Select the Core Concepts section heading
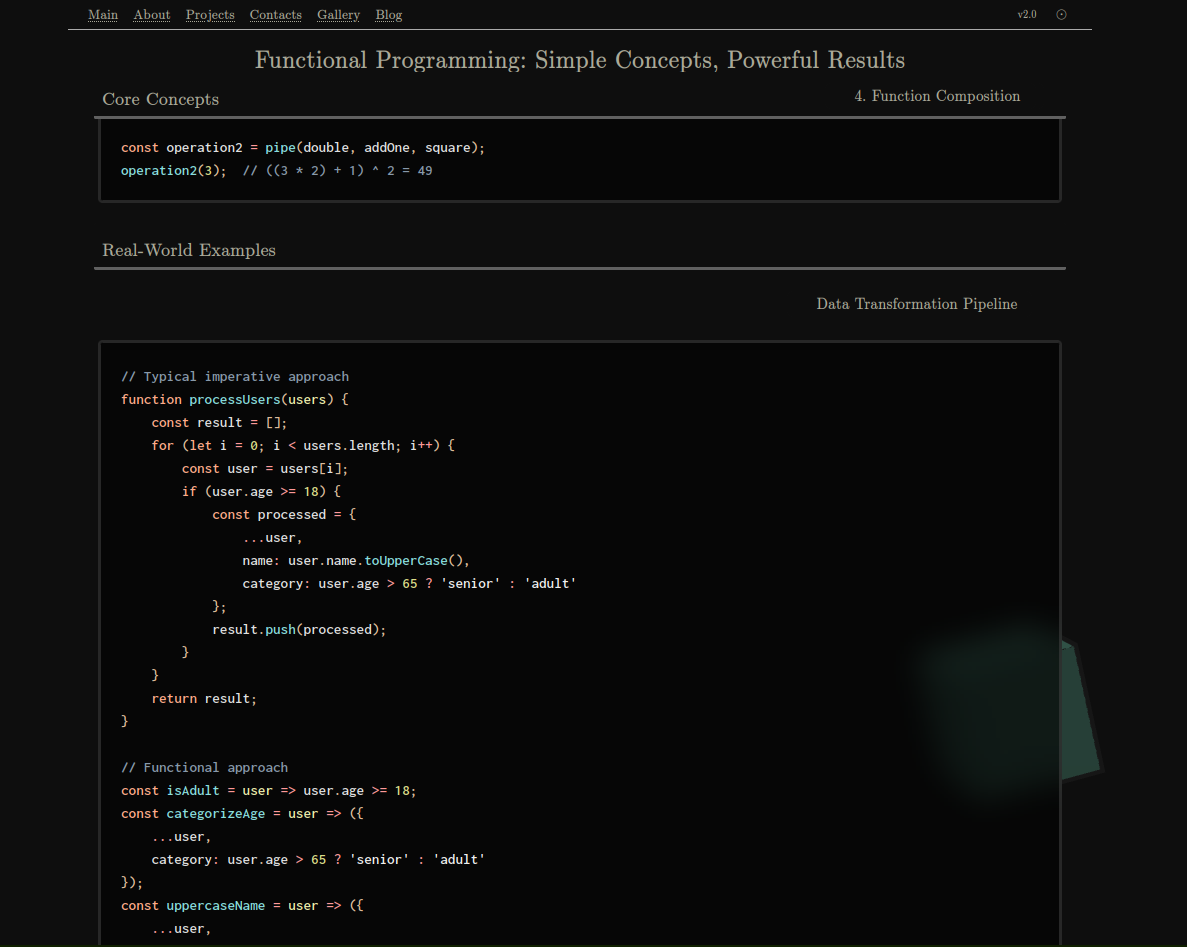 tap(161, 100)
